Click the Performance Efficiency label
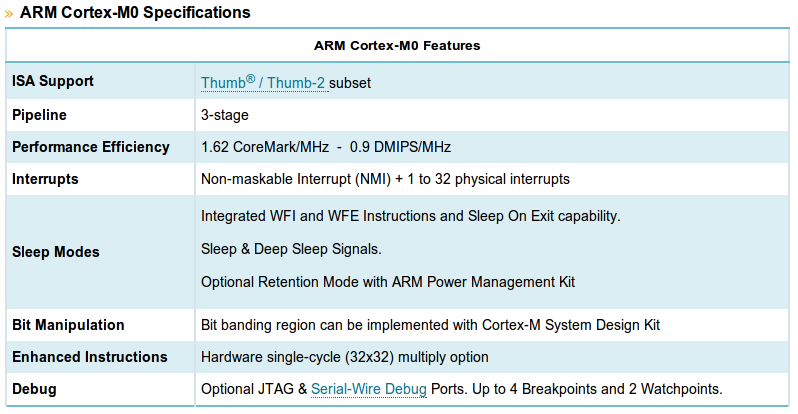 tap(91, 147)
